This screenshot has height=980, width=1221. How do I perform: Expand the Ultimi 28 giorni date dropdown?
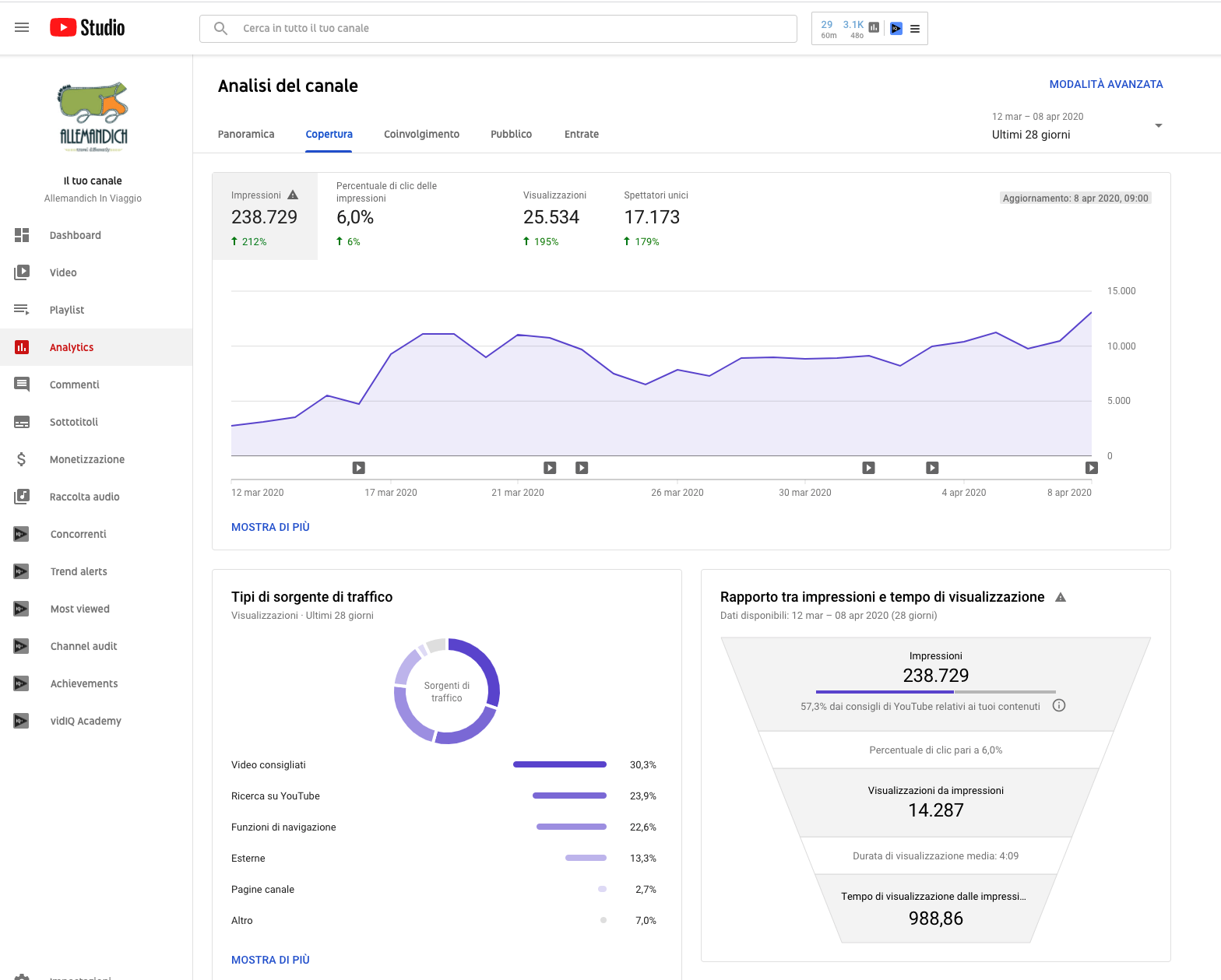pos(1077,126)
